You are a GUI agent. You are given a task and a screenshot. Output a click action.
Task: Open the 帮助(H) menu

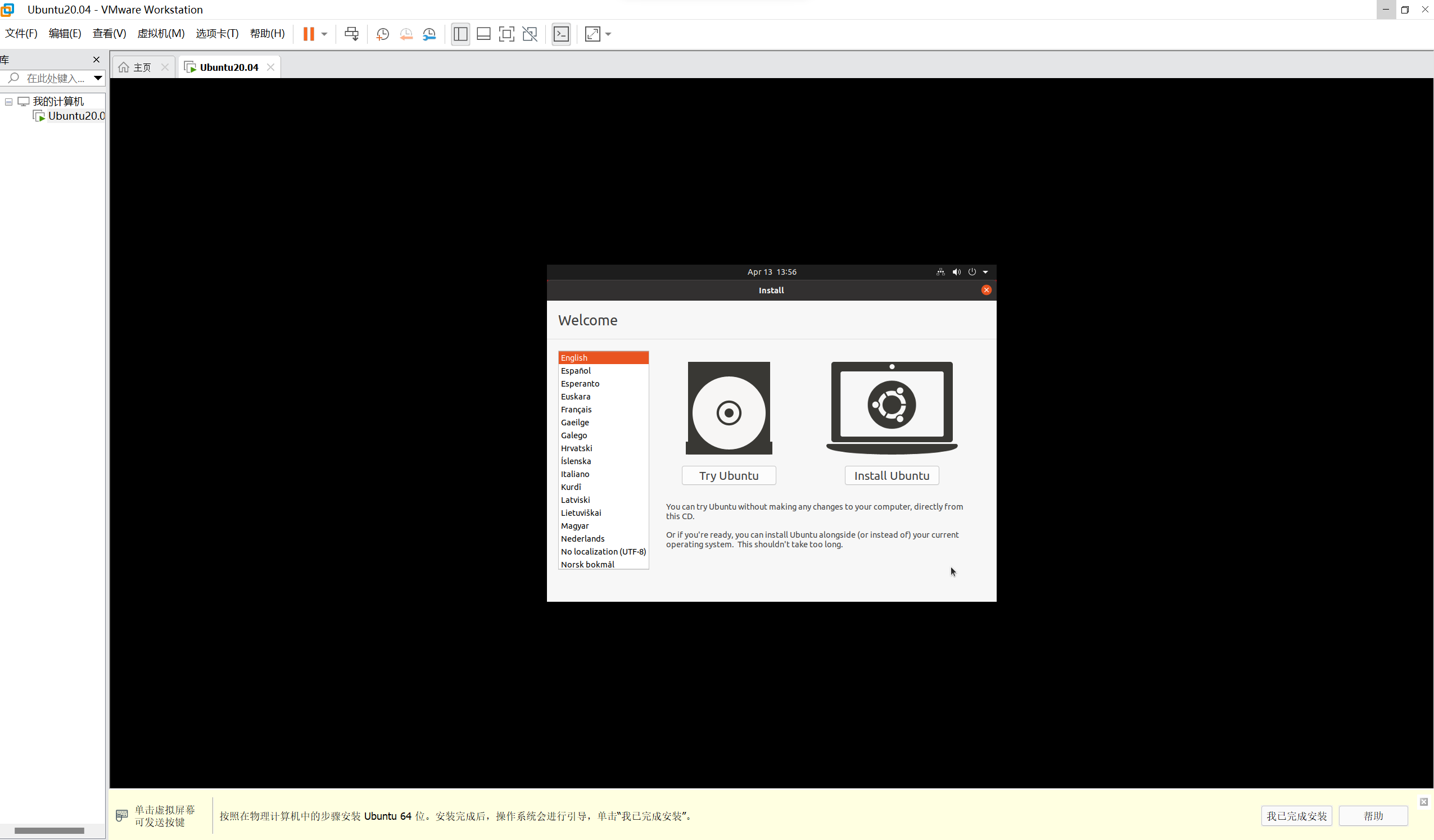pyautogui.click(x=268, y=34)
